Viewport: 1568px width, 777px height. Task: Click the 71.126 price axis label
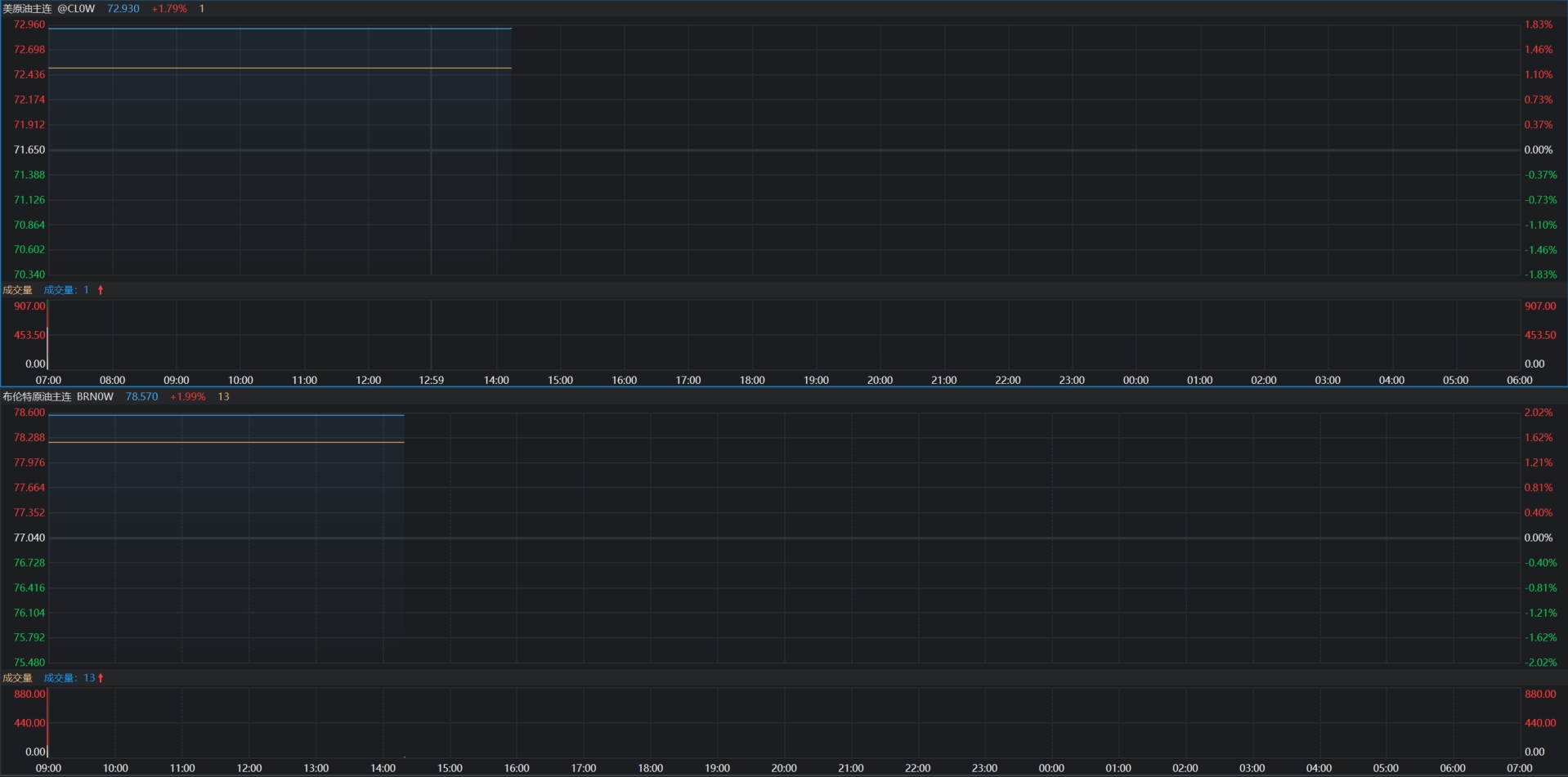point(29,200)
